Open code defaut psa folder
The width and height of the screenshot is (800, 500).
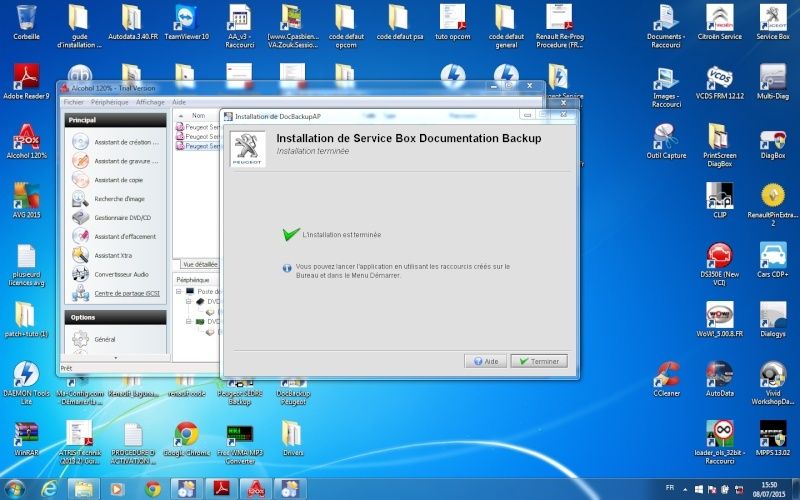(x=399, y=22)
